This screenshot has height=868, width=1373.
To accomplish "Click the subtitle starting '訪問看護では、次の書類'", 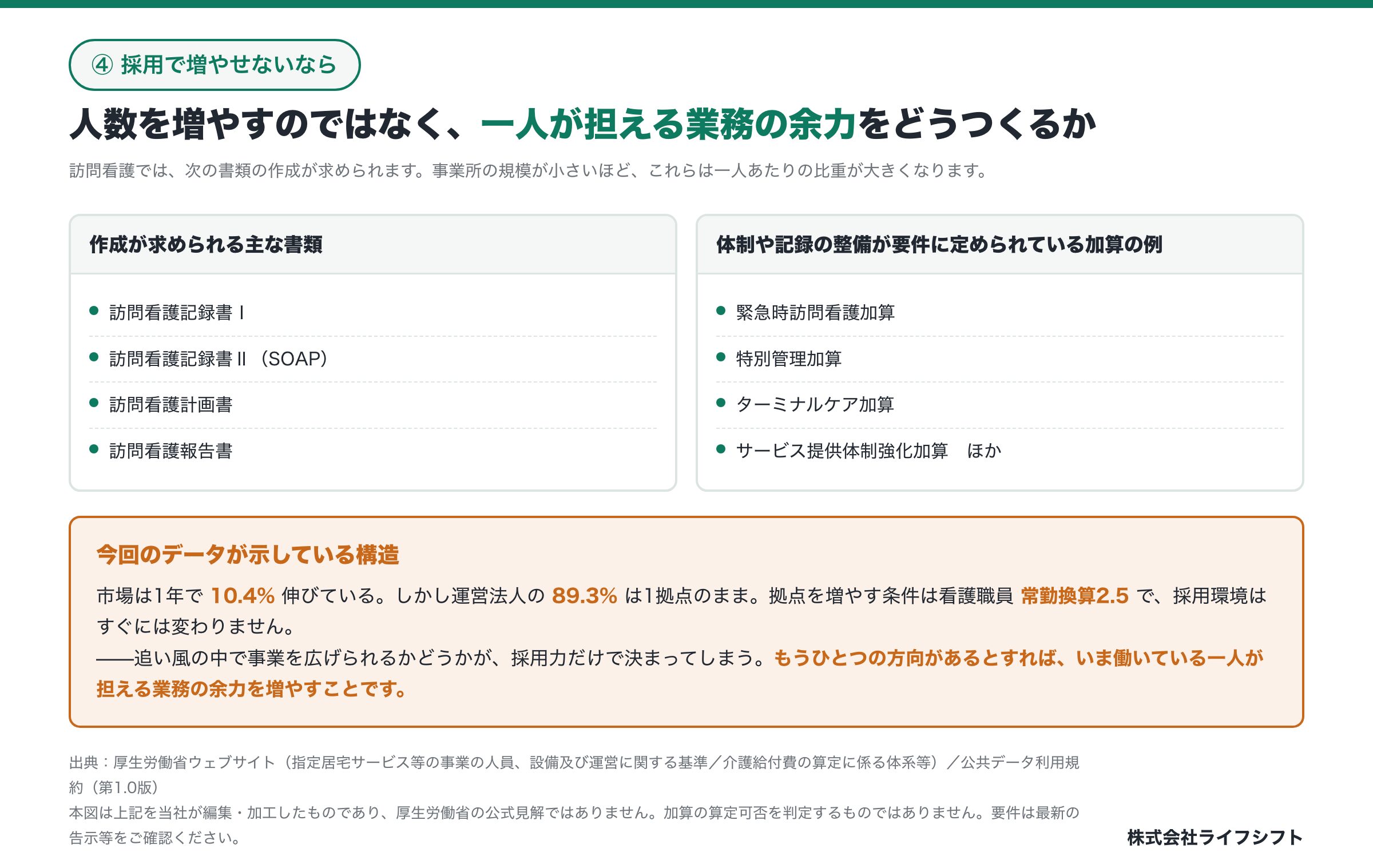I will point(528,170).
